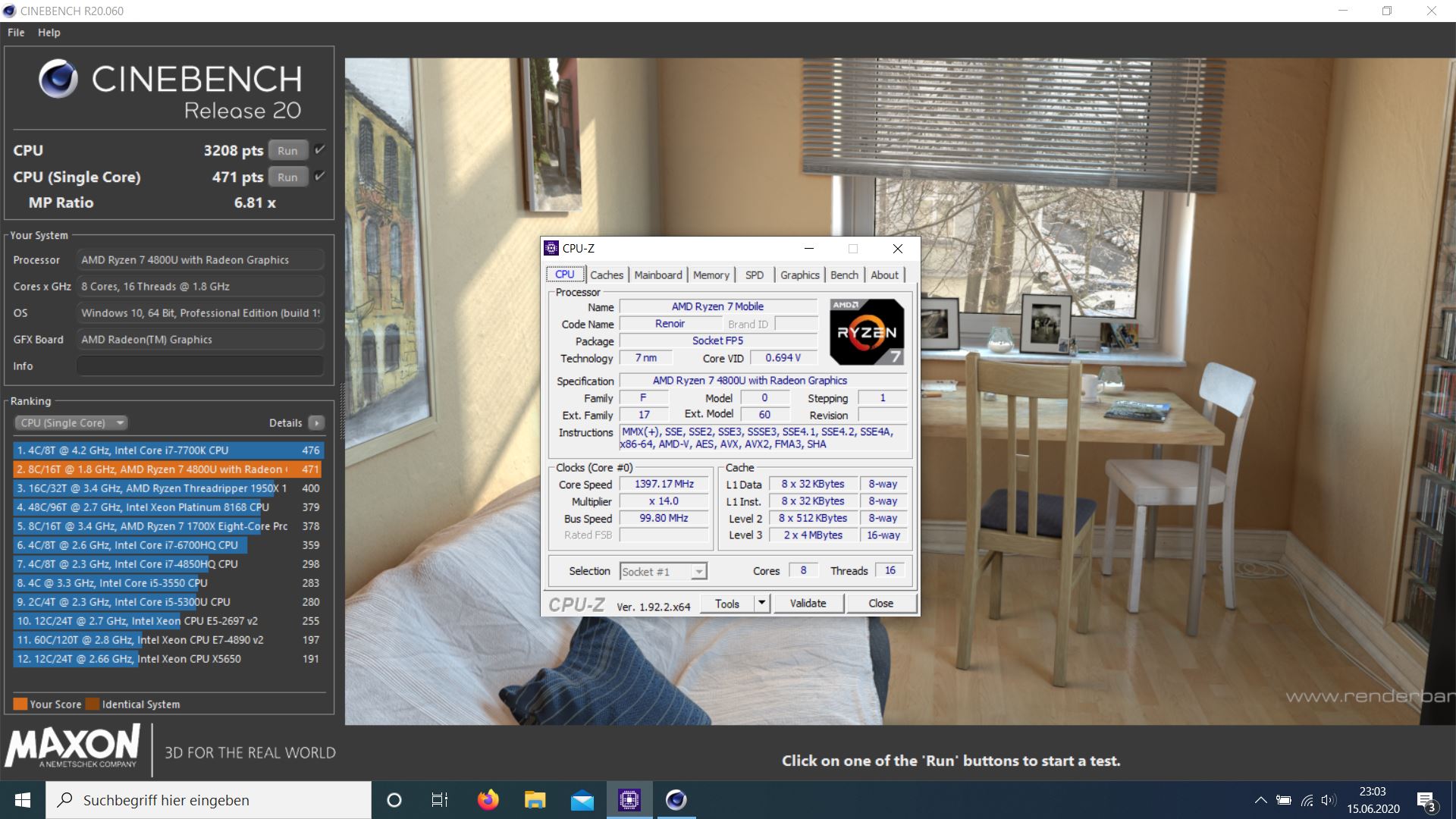Expand the ranking Details arrow
The width and height of the screenshot is (1456, 819).
tap(317, 423)
